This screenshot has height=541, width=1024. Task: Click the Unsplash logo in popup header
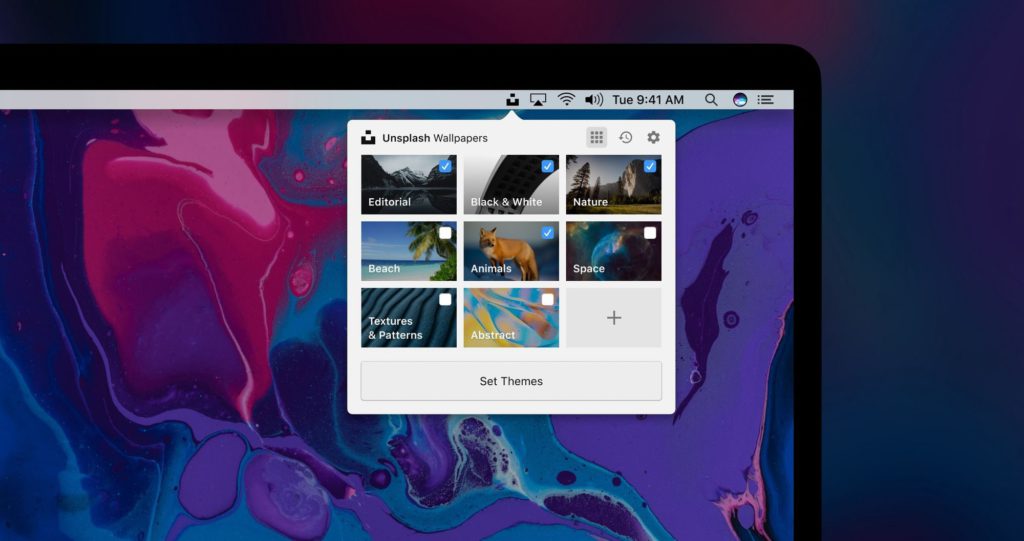[368, 138]
